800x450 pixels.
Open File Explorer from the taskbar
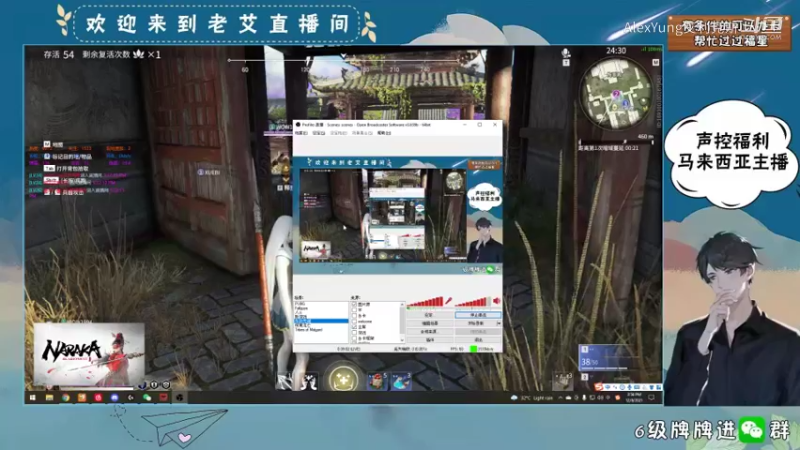(49, 397)
